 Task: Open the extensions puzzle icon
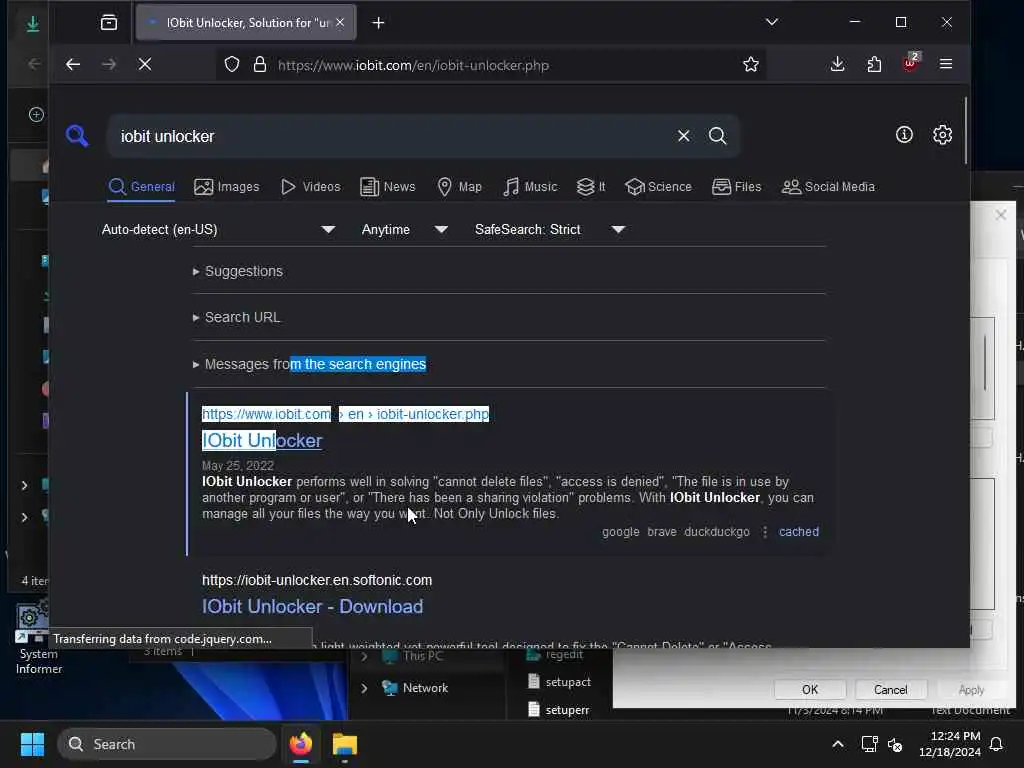pos(874,64)
